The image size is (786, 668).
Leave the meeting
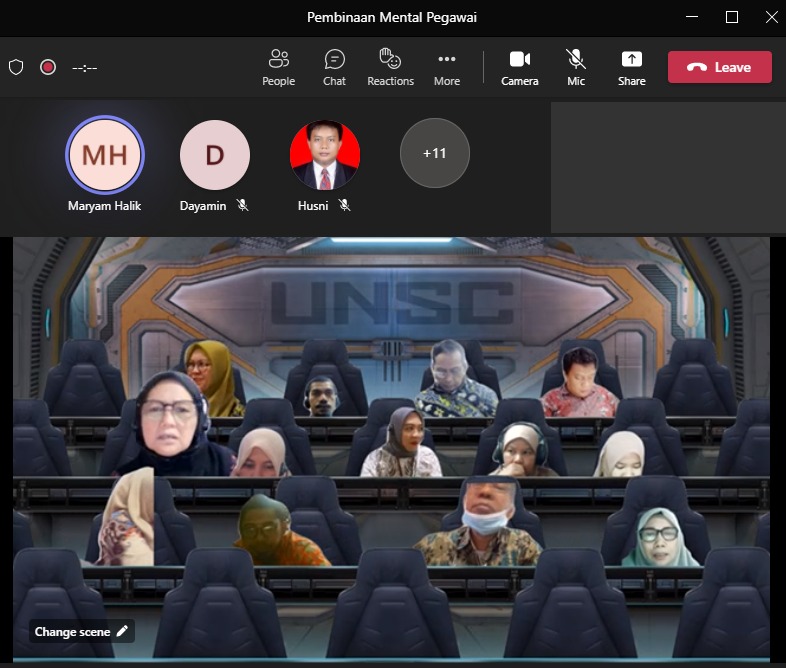click(x=719, y=67)
